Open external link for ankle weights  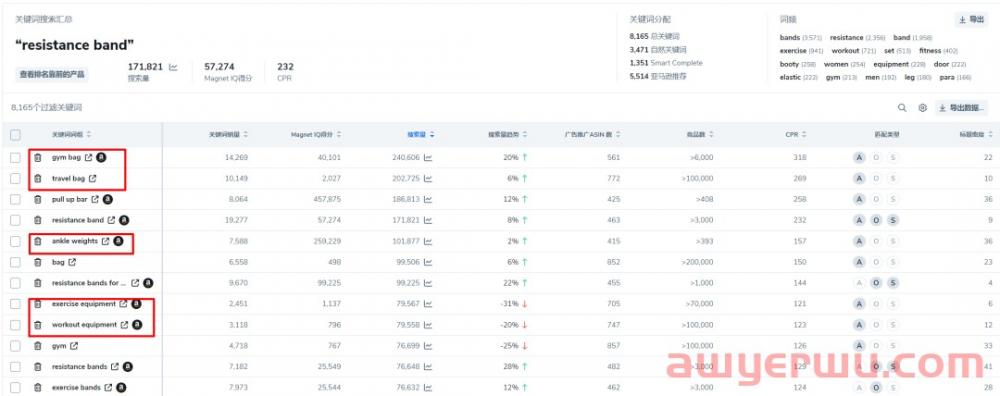click(106, 242)
